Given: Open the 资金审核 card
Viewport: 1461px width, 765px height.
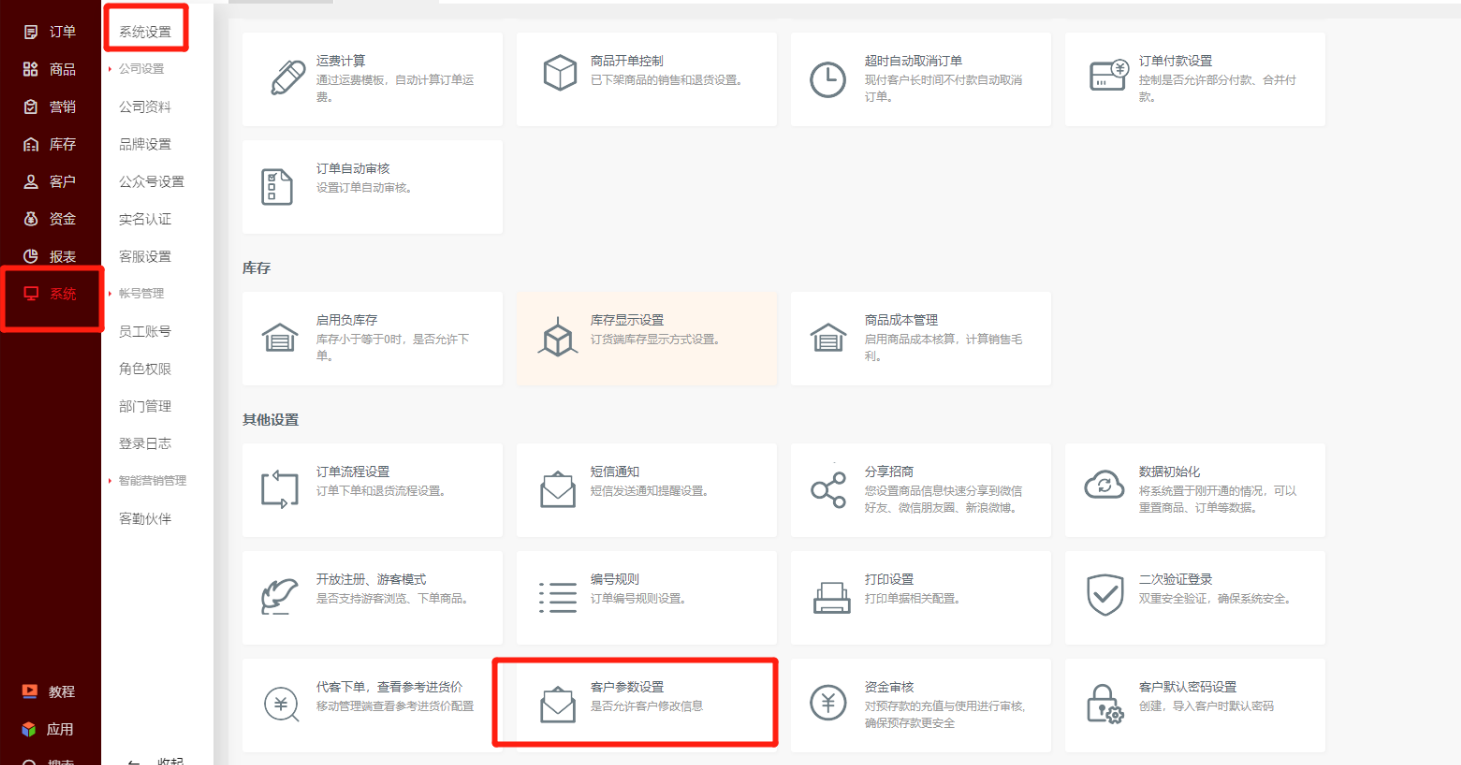Looking at the screenshot, I should coord(920,705).
